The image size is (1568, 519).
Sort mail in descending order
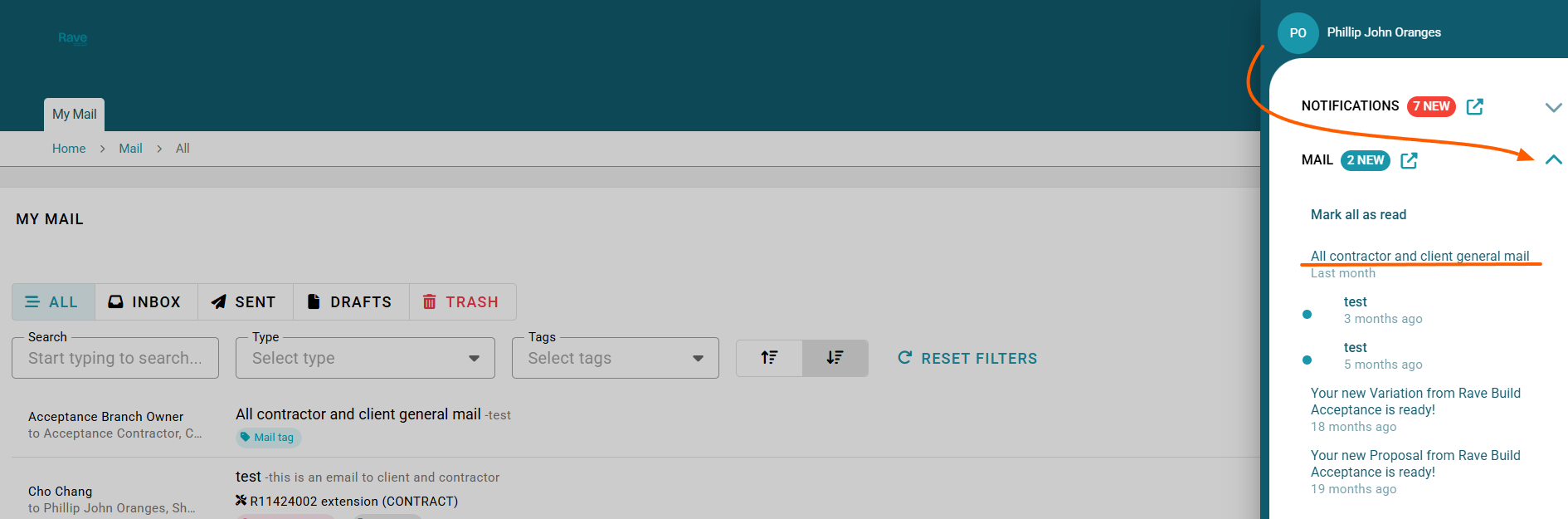click(x=835, y=358)
